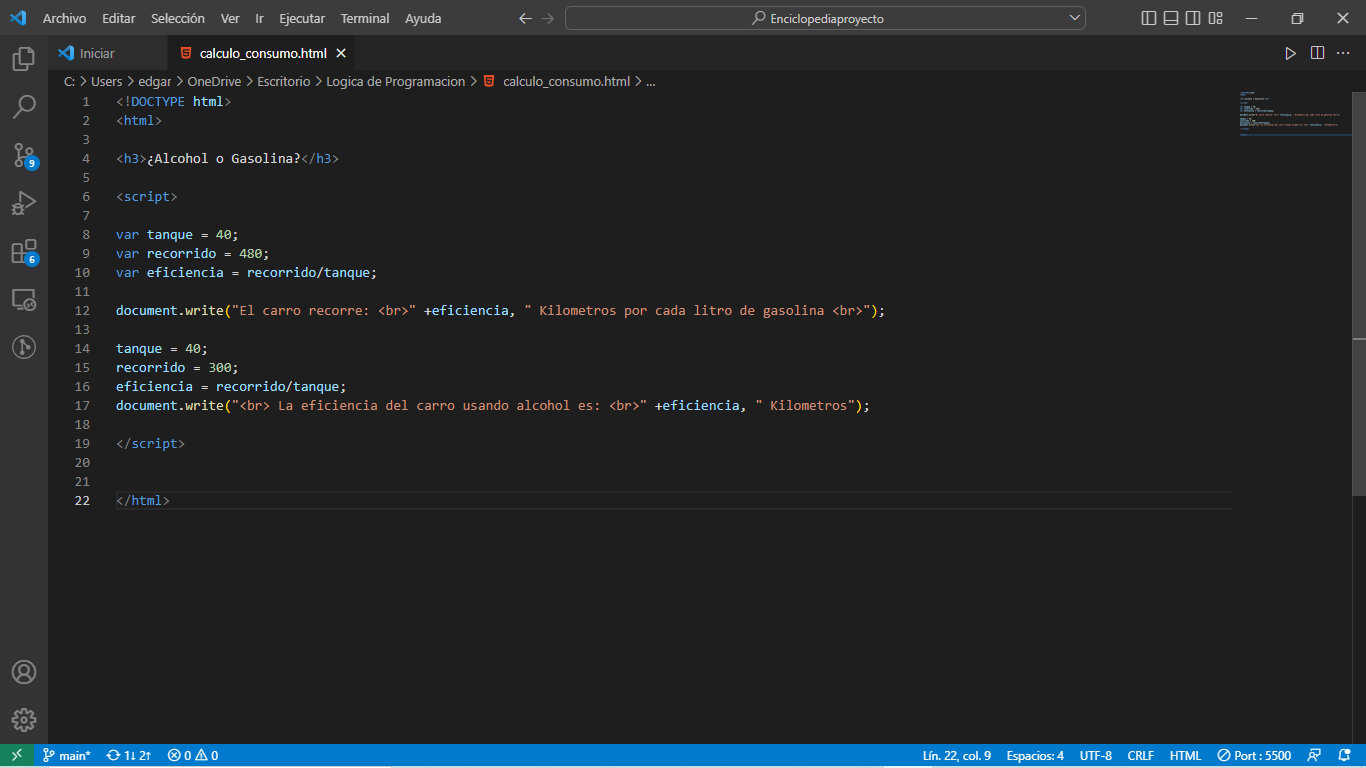This screenshot has width=1366, height=768.
Task: Open editor More Actions ellipsis
Action: 1343,53
